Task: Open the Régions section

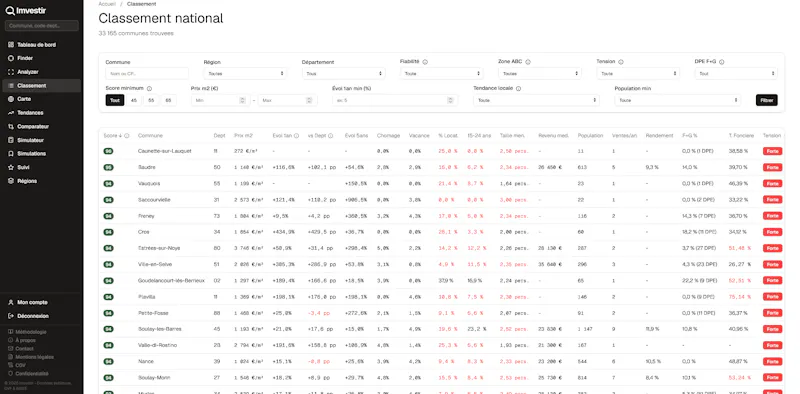Action: [27, 181]
